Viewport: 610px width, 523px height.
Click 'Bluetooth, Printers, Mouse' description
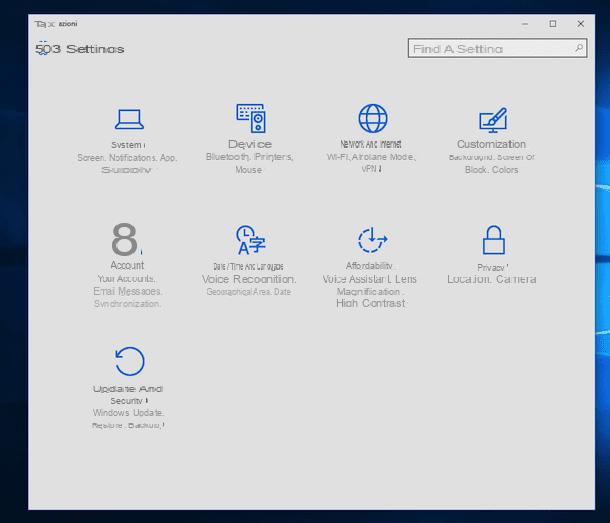pos(249,163)
